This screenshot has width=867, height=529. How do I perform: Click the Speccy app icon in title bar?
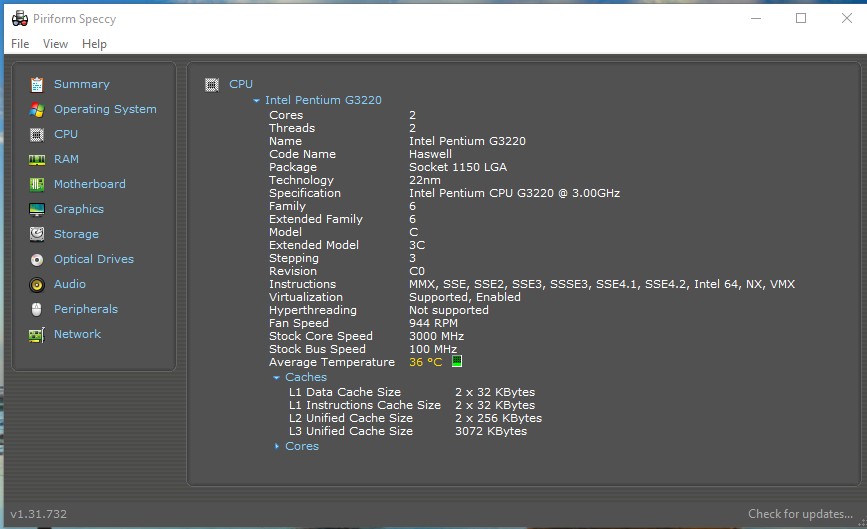tap(20, 19)
